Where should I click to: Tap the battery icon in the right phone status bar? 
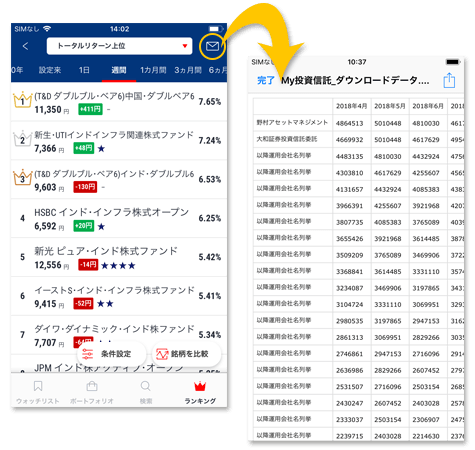pos(453,62)
